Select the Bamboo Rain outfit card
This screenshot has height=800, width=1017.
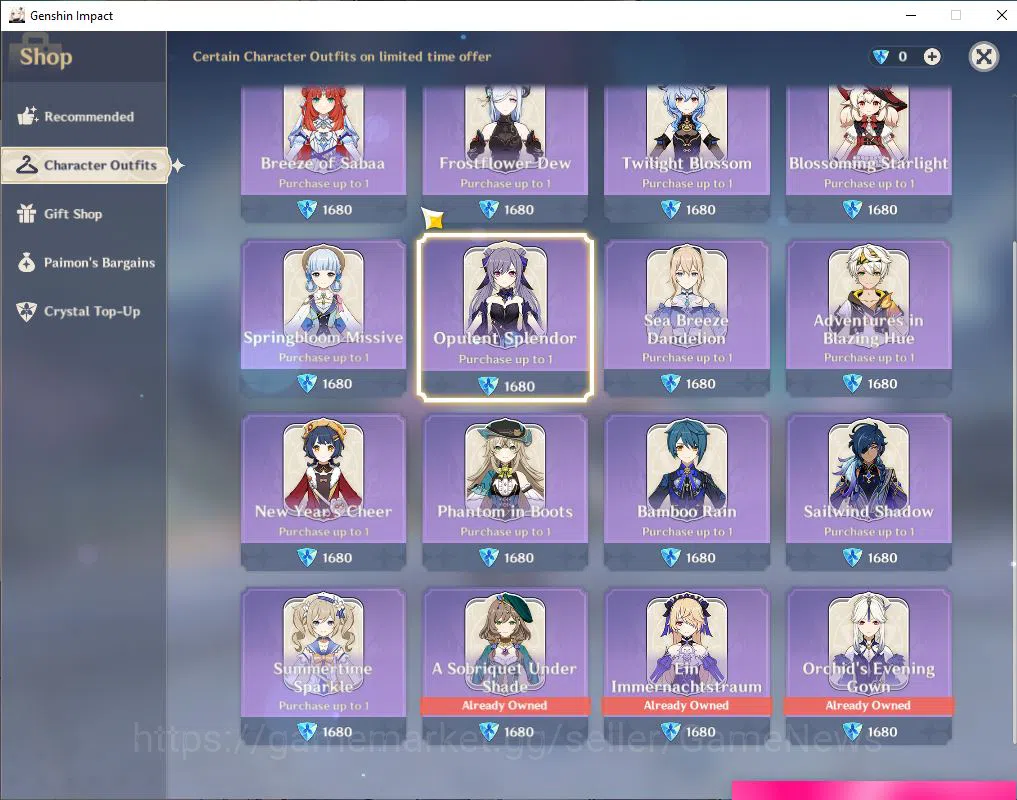click(687, 492)
